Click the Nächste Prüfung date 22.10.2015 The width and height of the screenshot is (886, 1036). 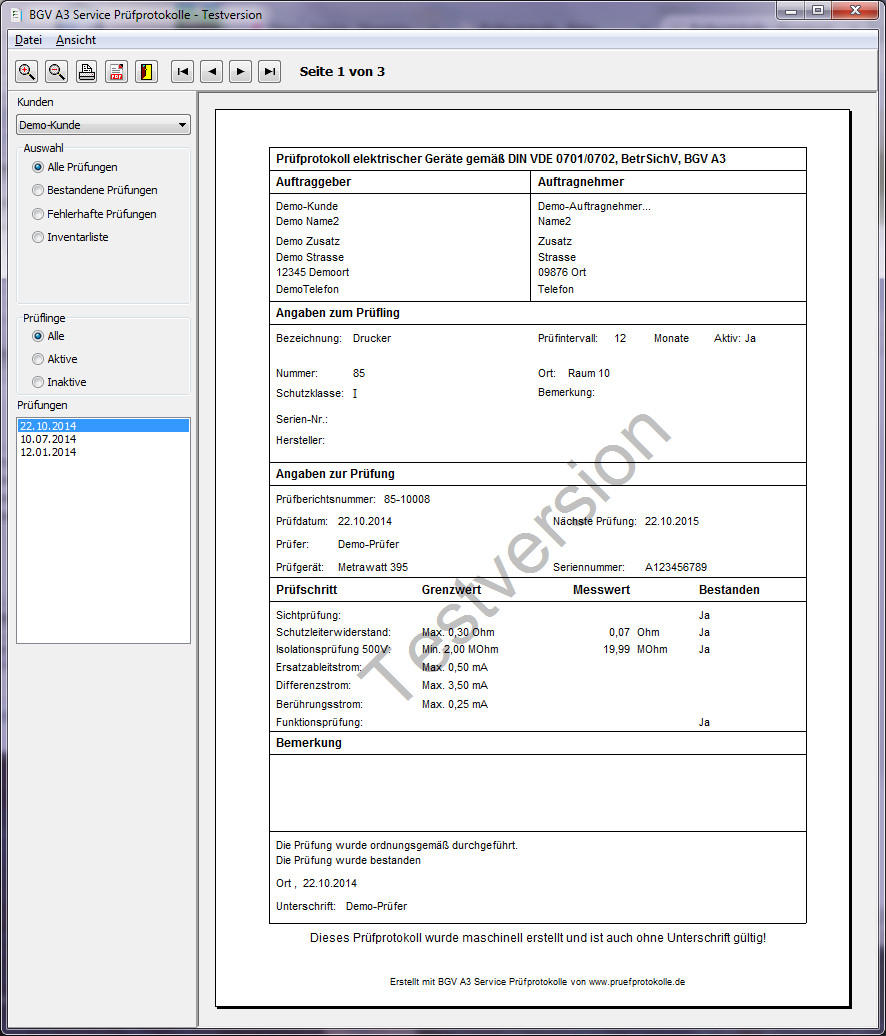tap(672, 521)
